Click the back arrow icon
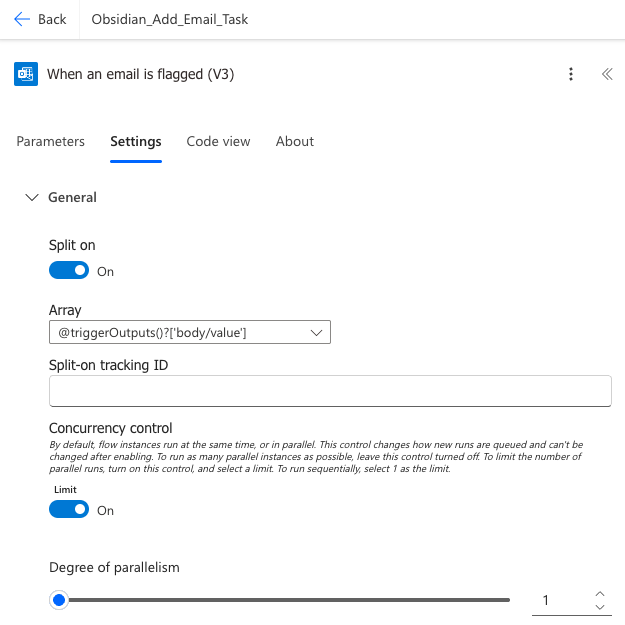Screen dimensions: 625x625 click(22, 19)
